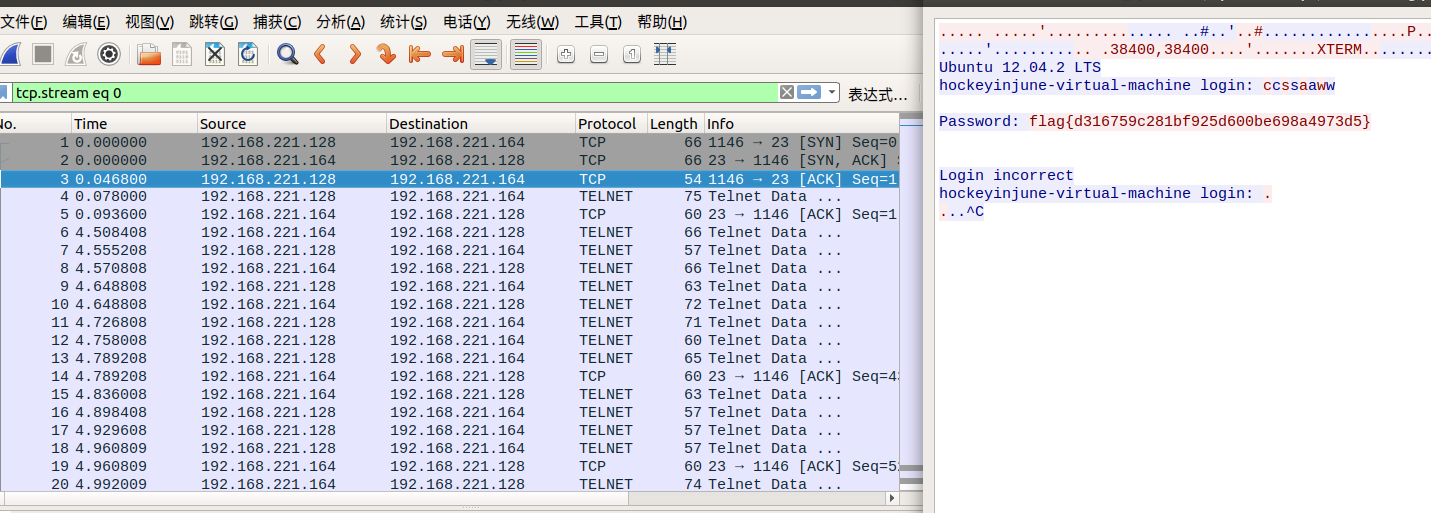Jump to the first packet
Image resolution: width=1431 pixels, height=513 pixels.
[x=420, y=54]
